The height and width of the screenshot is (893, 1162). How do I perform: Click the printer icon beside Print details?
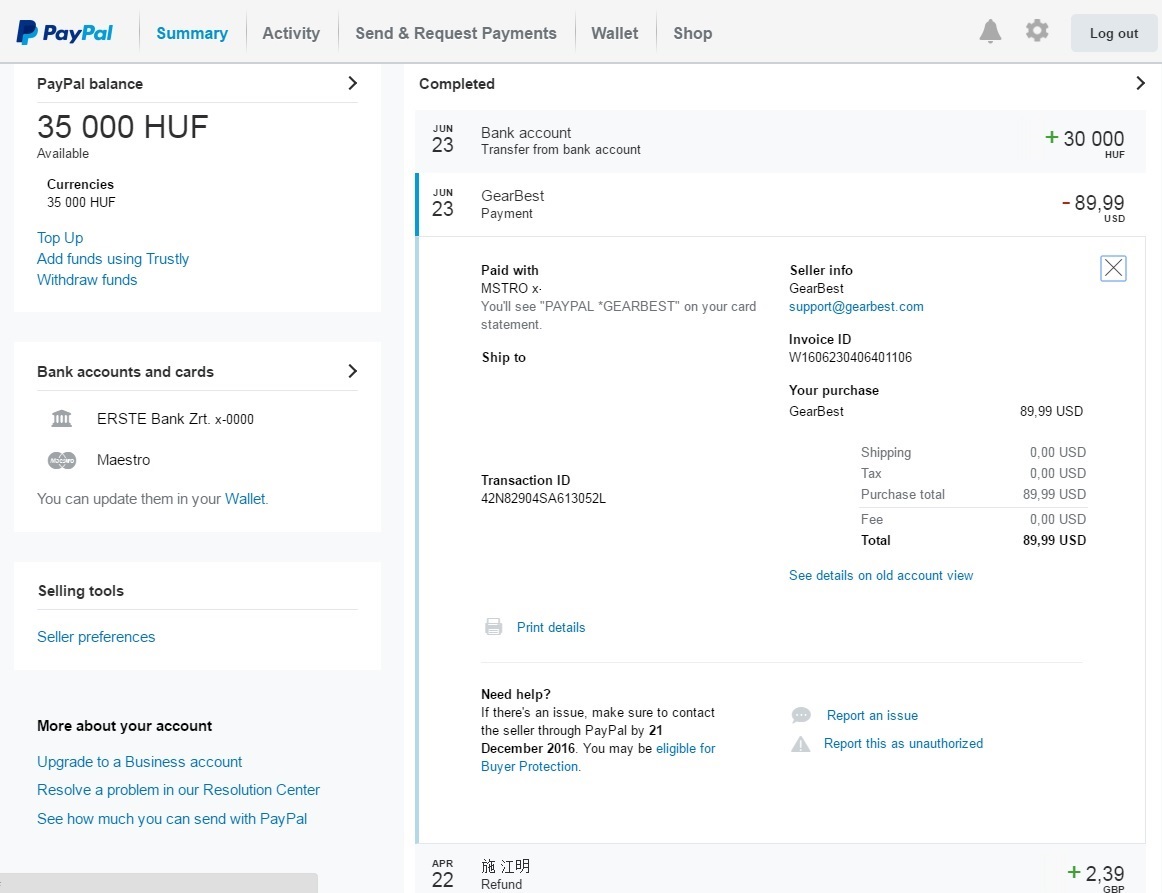(x=494, y=627)
